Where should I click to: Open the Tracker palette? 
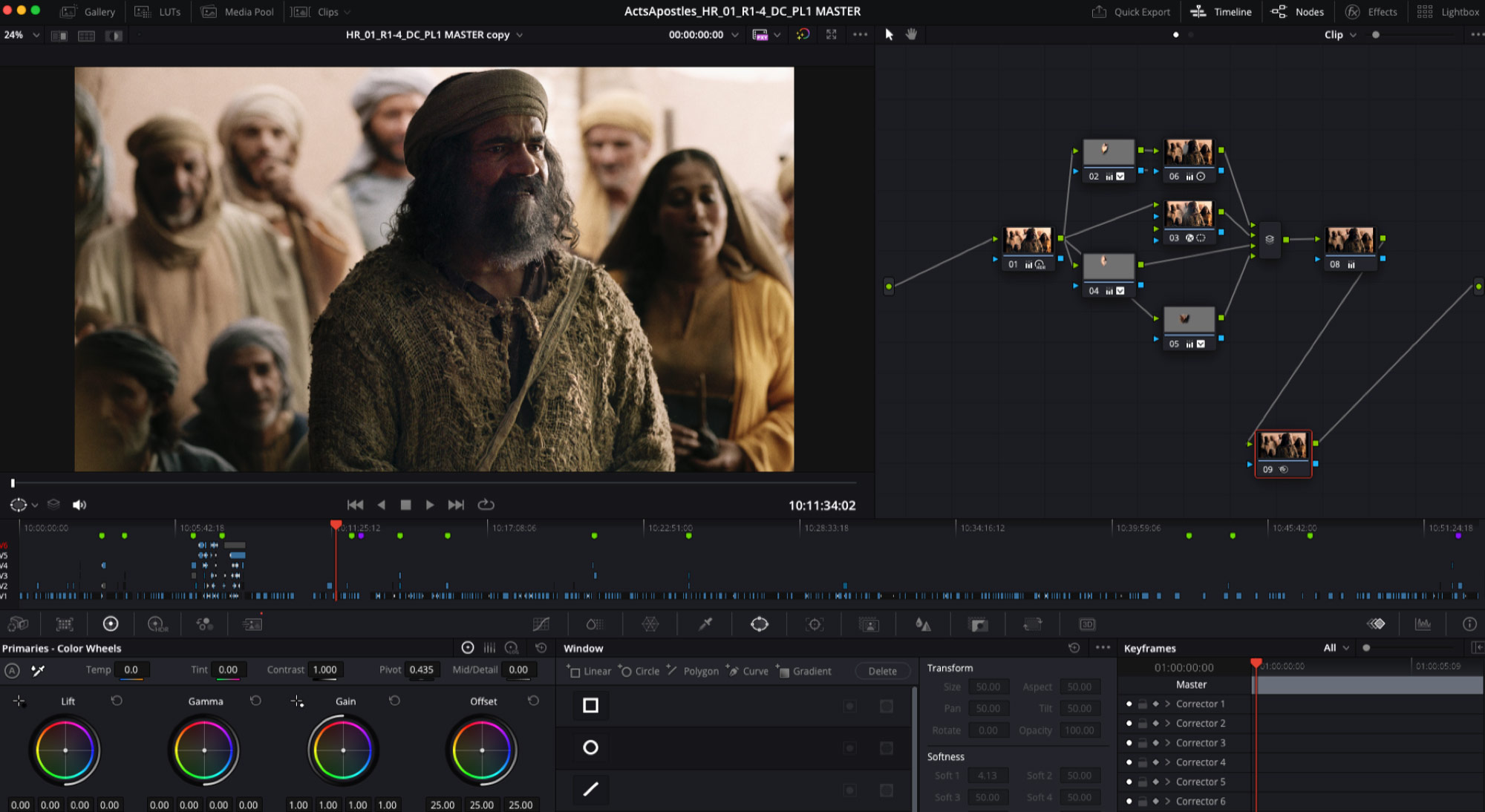click(x=815, y=624)
